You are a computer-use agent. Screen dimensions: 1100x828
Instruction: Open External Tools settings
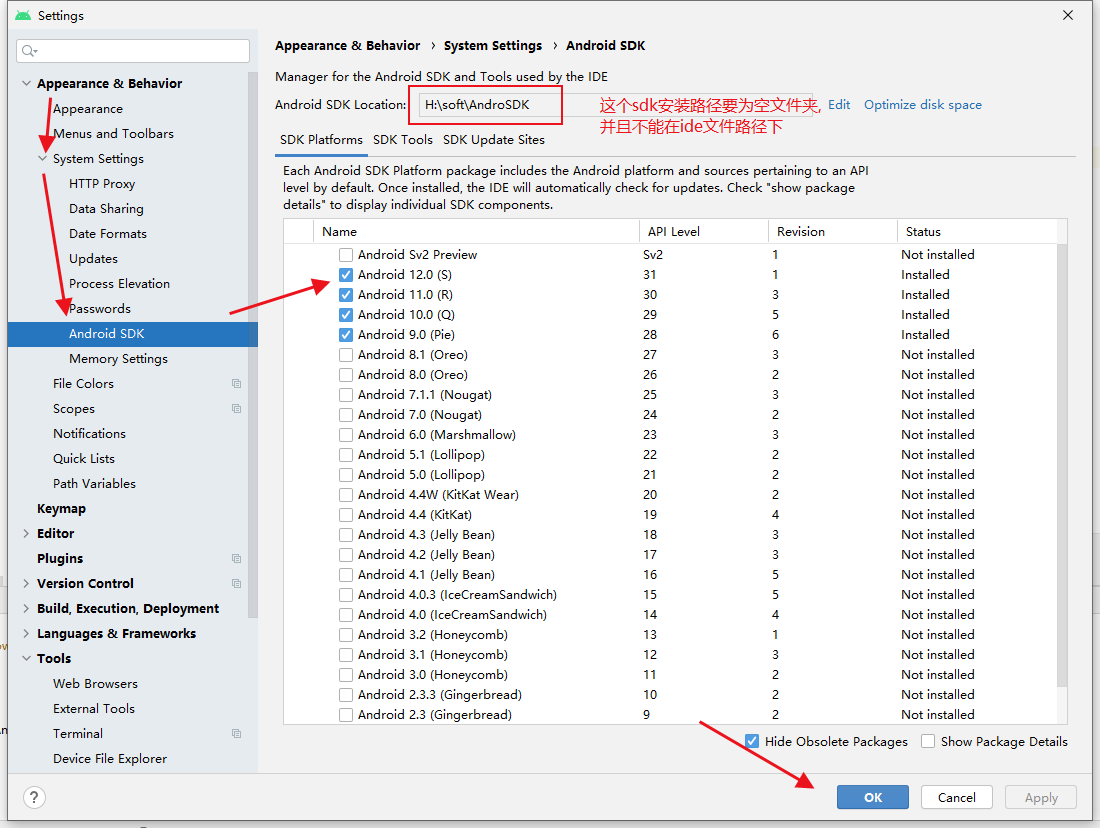coord(93,709)
